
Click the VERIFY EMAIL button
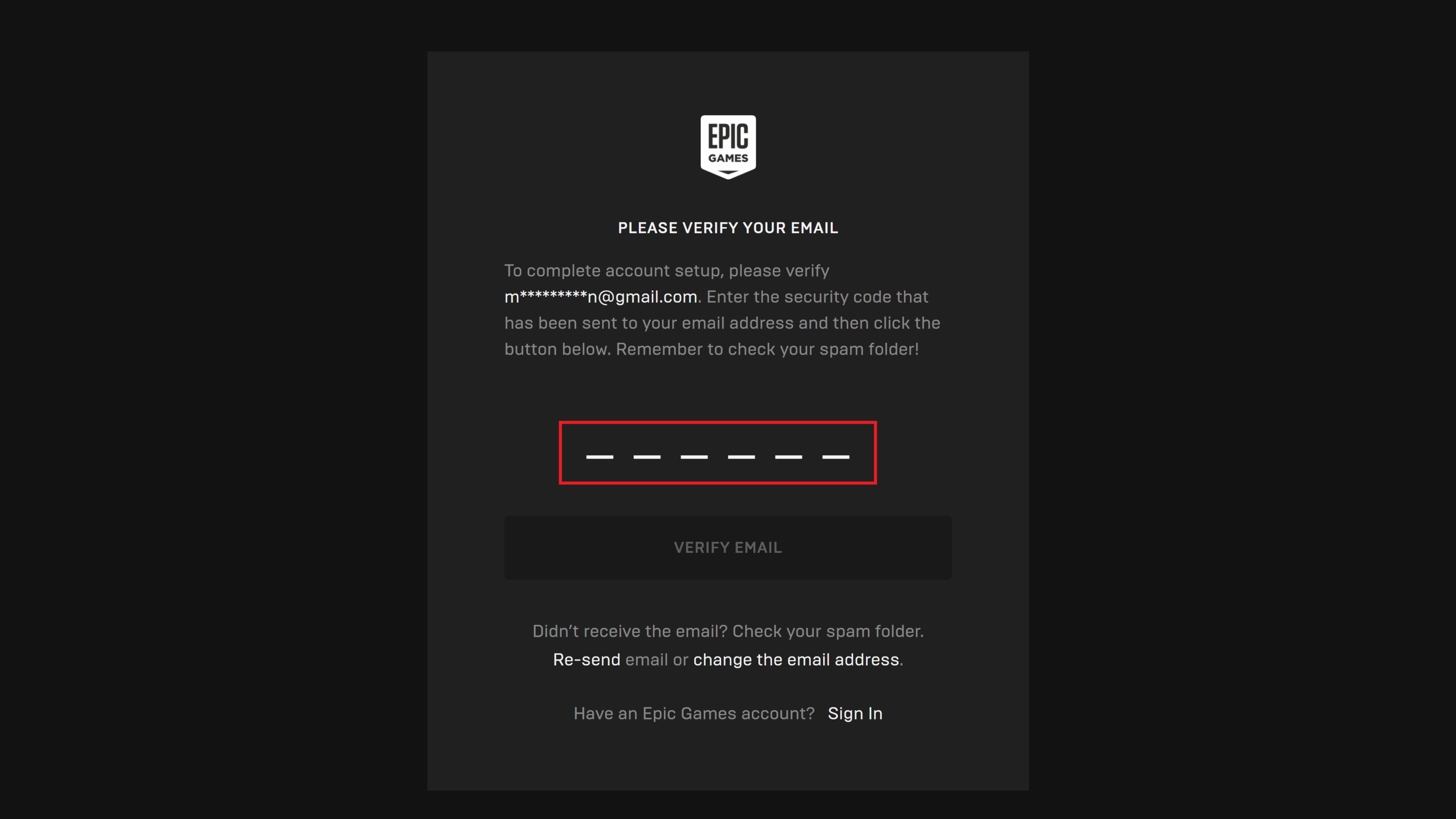tap(727, 547)
